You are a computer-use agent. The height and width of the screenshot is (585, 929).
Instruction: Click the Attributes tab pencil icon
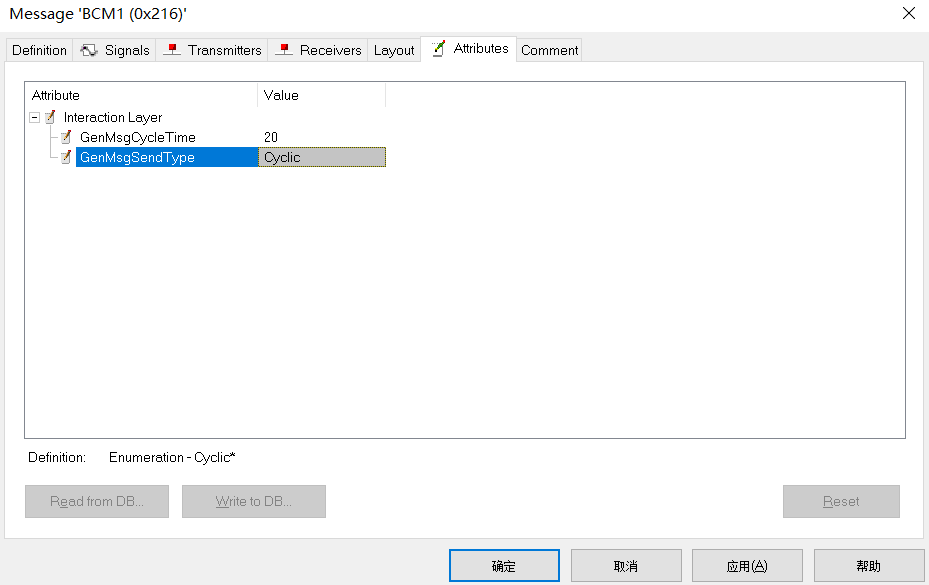(x=437, y=49)
